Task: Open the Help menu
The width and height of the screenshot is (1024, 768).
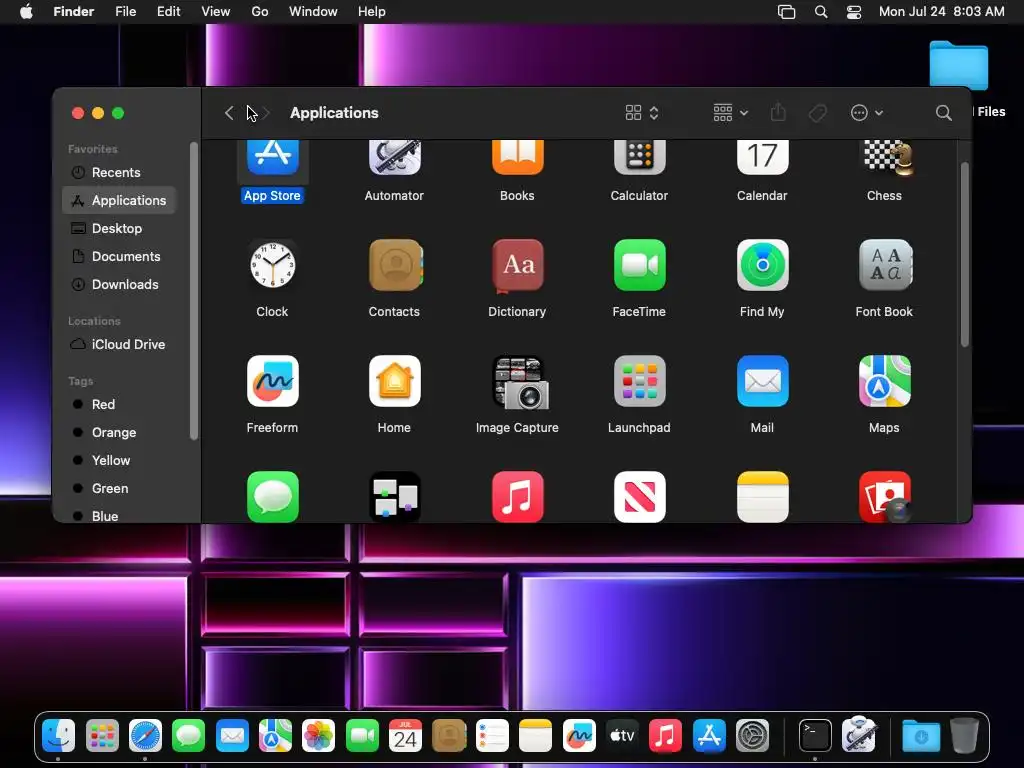Action: [372, 12]
